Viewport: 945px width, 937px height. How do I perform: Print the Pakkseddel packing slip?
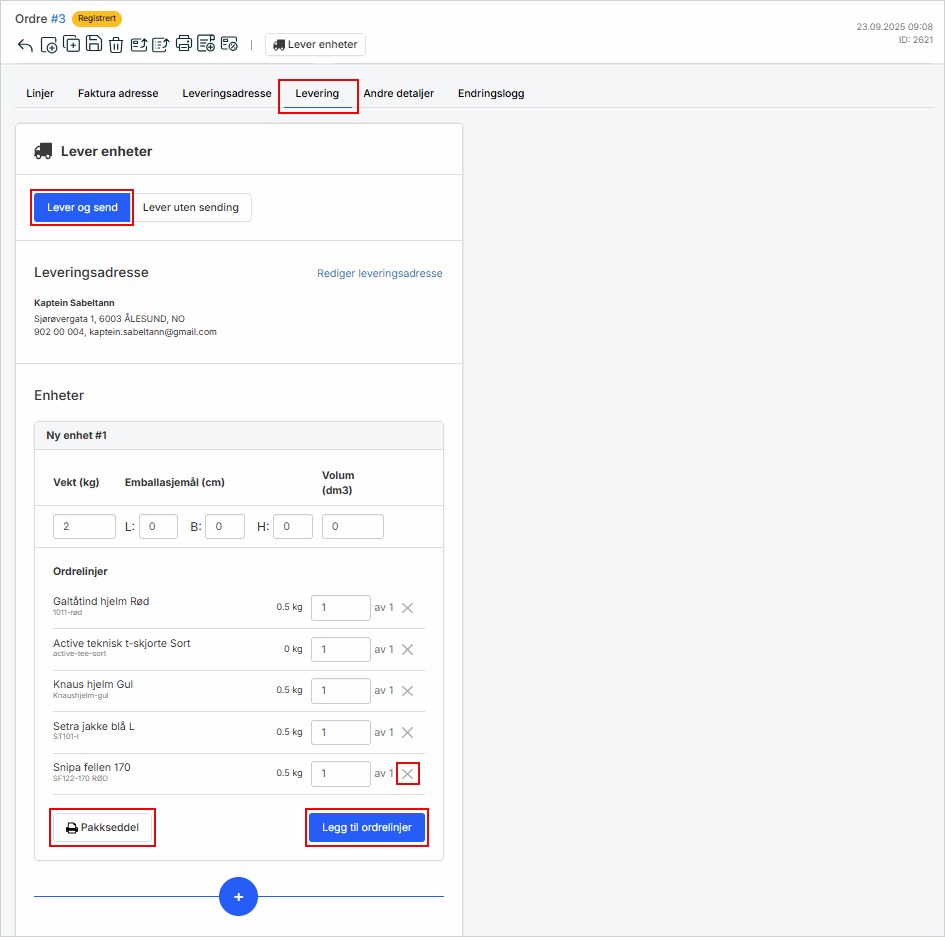click(102, 828)
